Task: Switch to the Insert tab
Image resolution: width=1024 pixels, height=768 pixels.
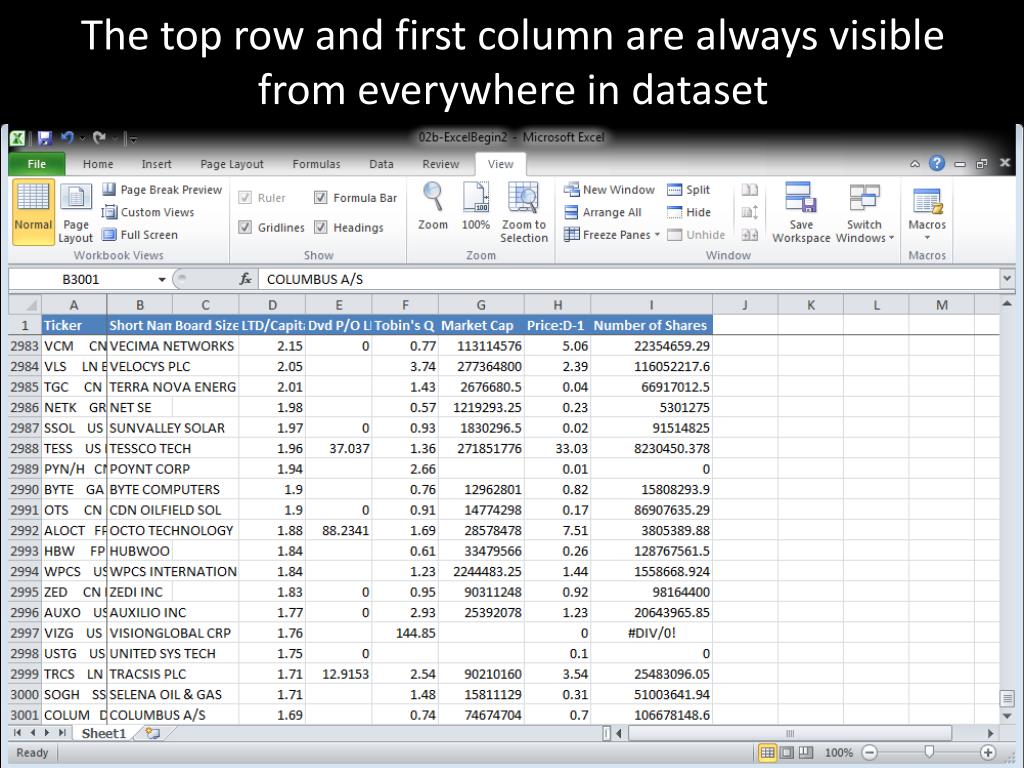Action: click(157, 164)
